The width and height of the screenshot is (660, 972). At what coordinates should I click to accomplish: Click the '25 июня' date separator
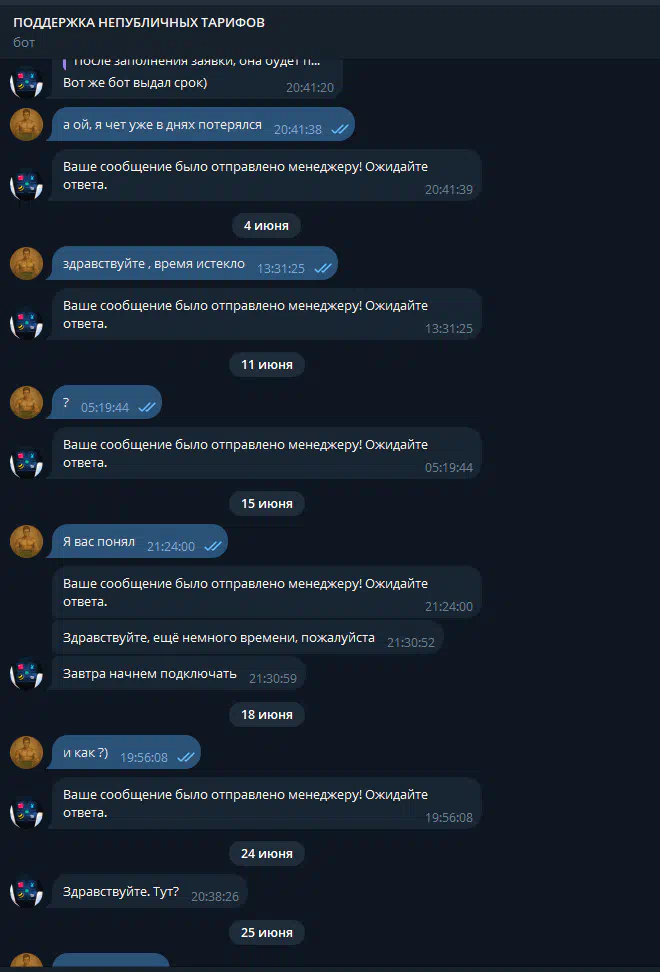click(266, 933)
